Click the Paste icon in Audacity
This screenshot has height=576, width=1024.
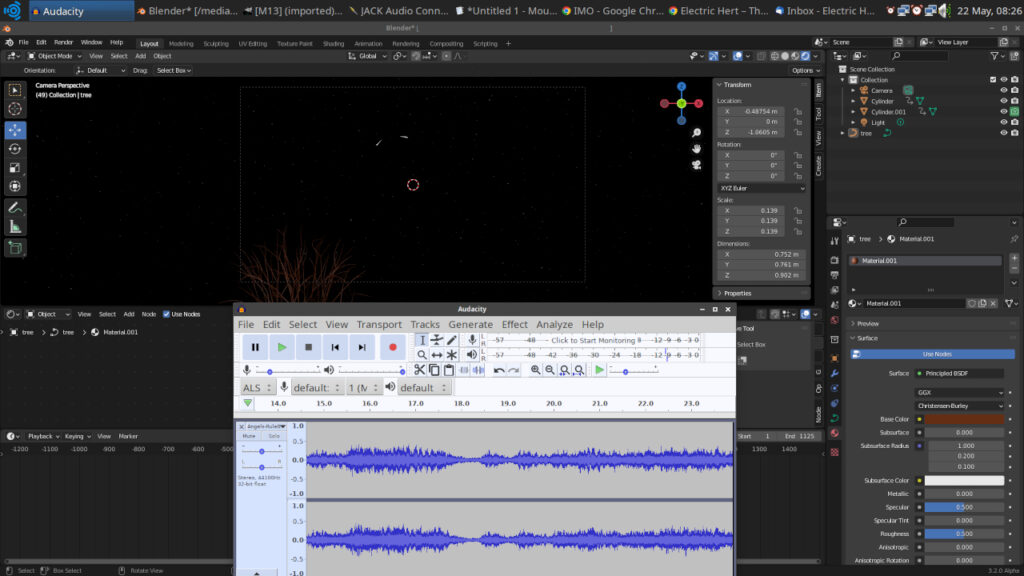tap(449, 370)
